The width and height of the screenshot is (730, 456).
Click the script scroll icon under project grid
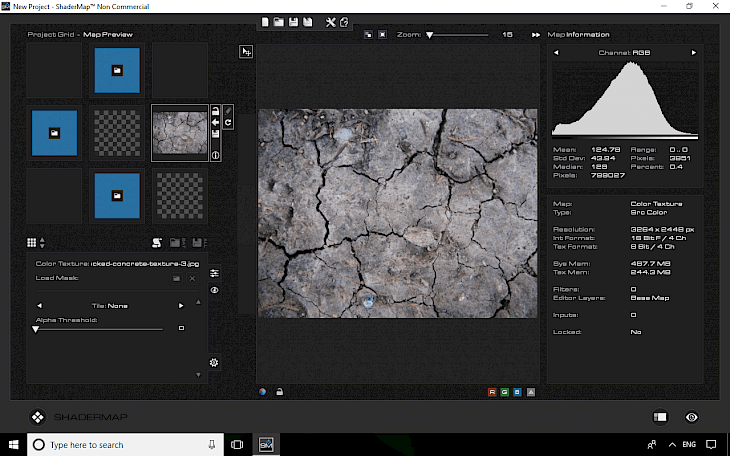(x=157, y=243)
